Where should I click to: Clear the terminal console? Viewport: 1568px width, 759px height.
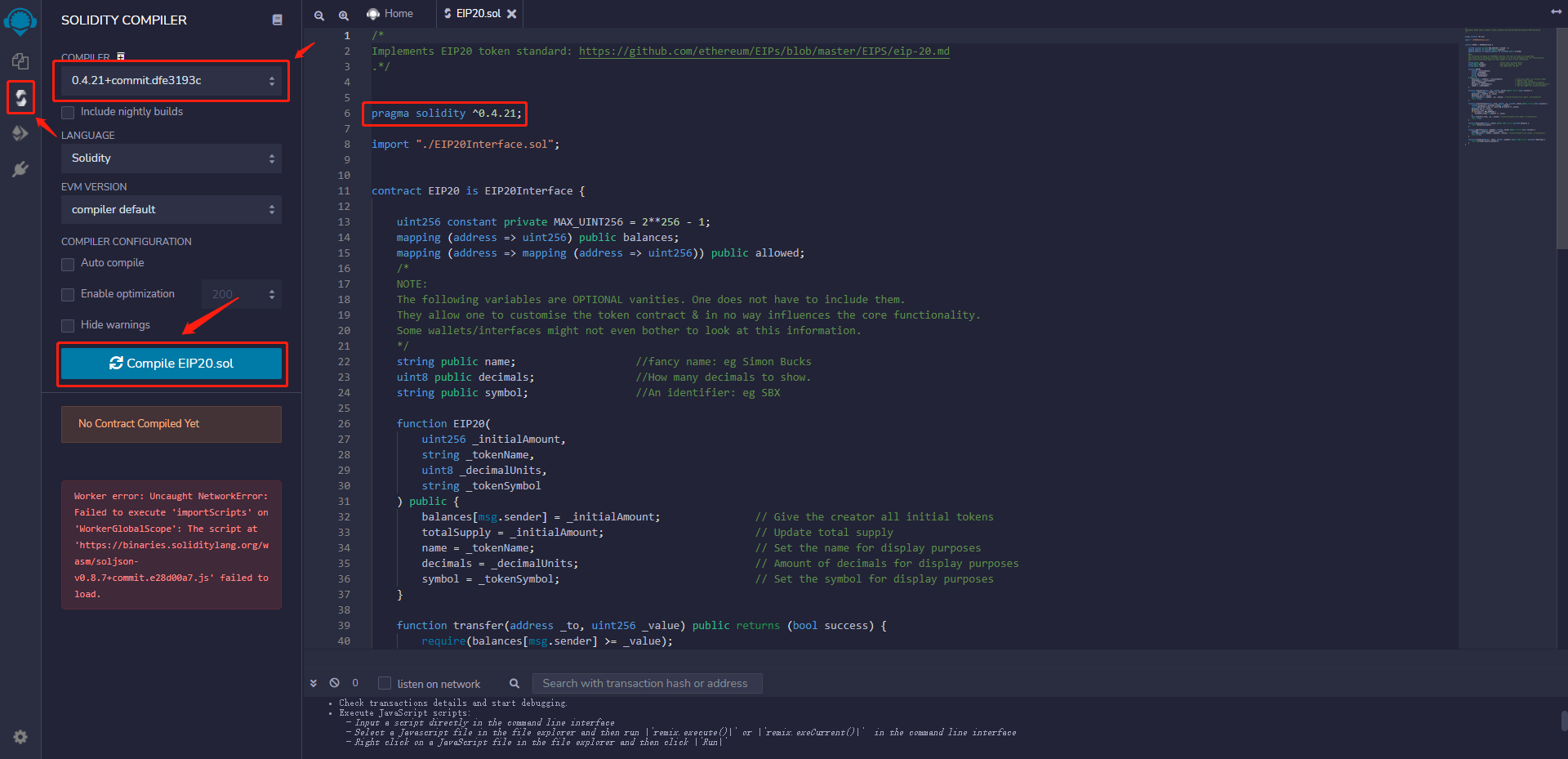coord(335,683)
